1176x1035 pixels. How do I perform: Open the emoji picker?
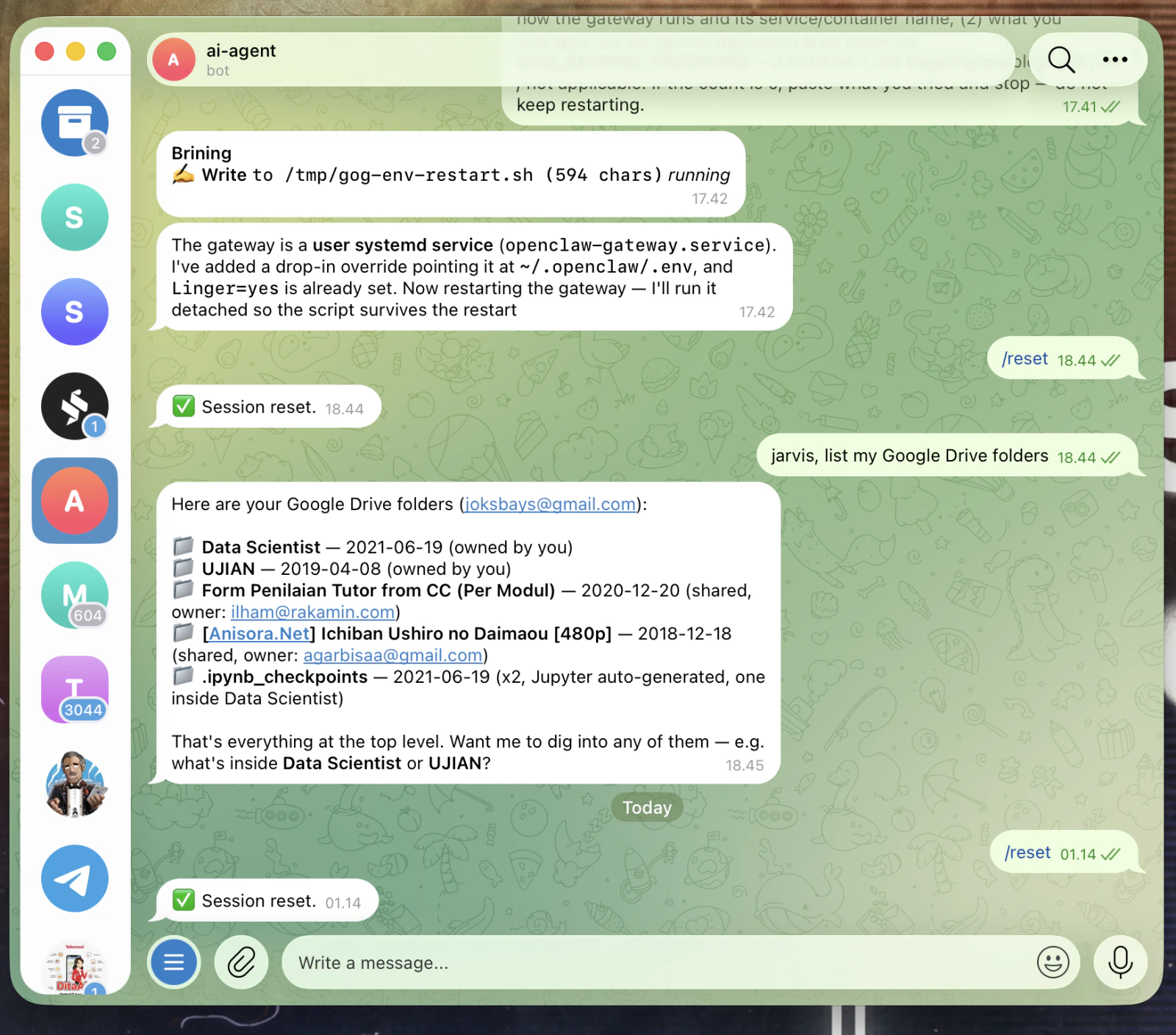1053,962
